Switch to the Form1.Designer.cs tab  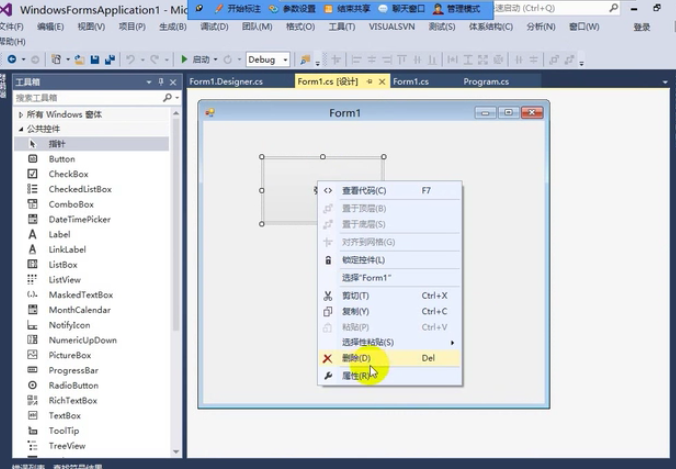click(226, 82)
